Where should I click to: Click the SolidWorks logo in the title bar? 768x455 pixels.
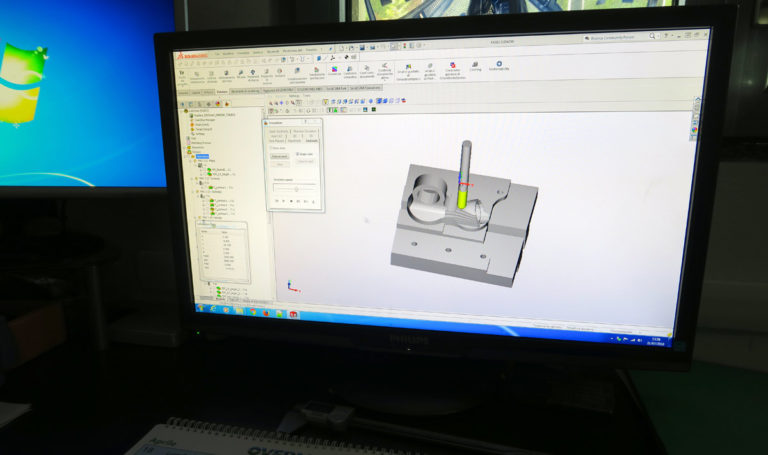(x=189, y=57)
